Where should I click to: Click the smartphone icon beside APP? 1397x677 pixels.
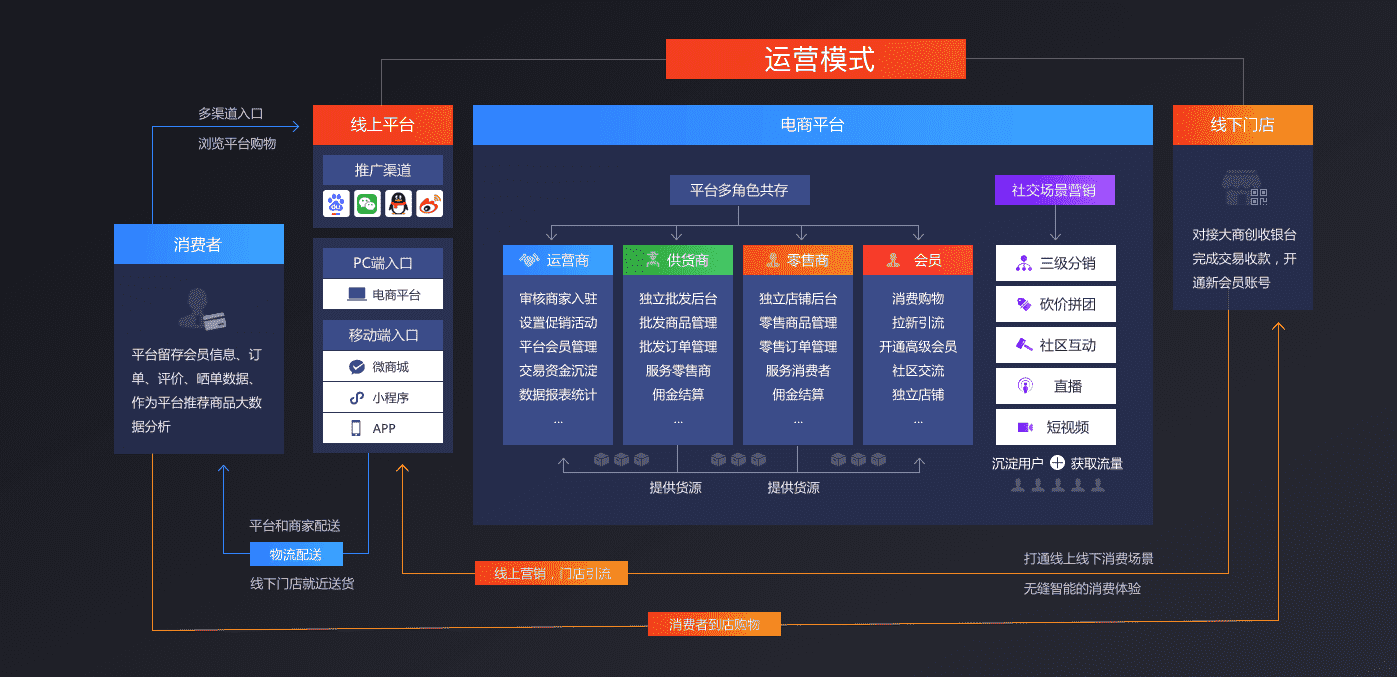pos(356,428)
